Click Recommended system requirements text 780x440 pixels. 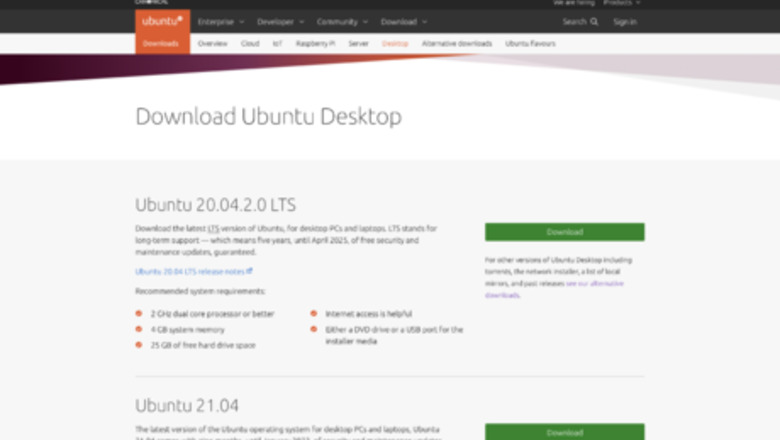pos(200,291)
